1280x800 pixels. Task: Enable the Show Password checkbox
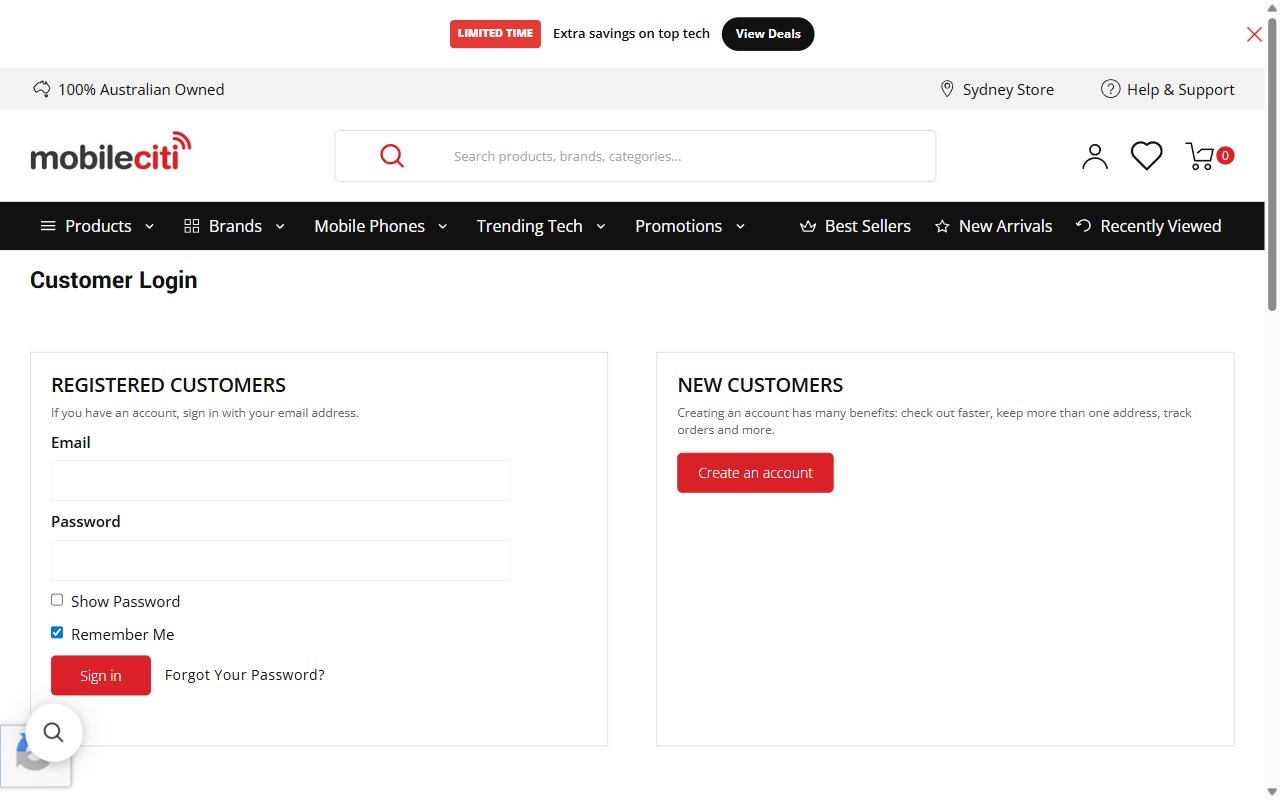point(57,600)
